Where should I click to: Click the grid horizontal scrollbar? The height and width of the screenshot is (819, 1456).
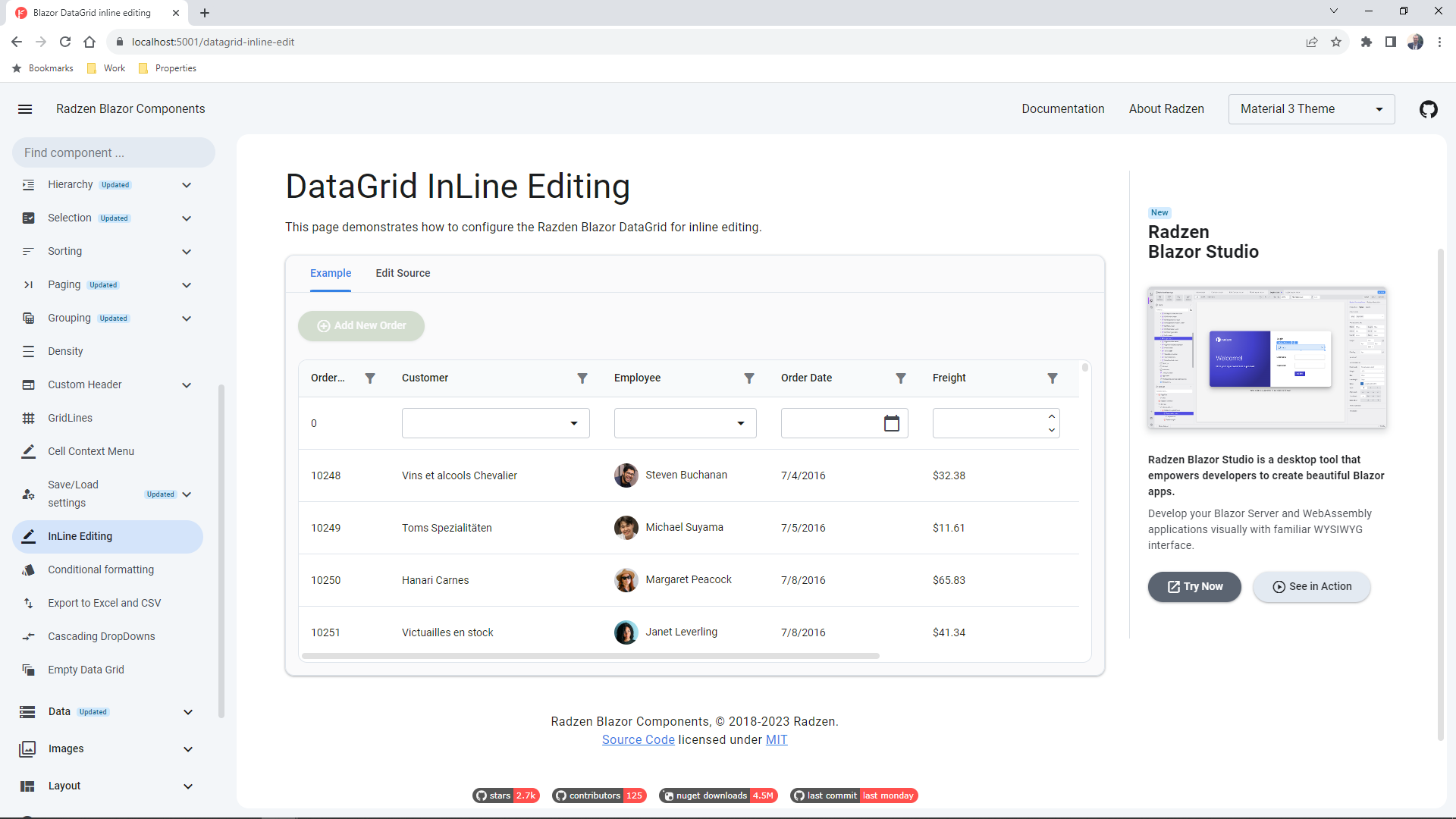591,656
